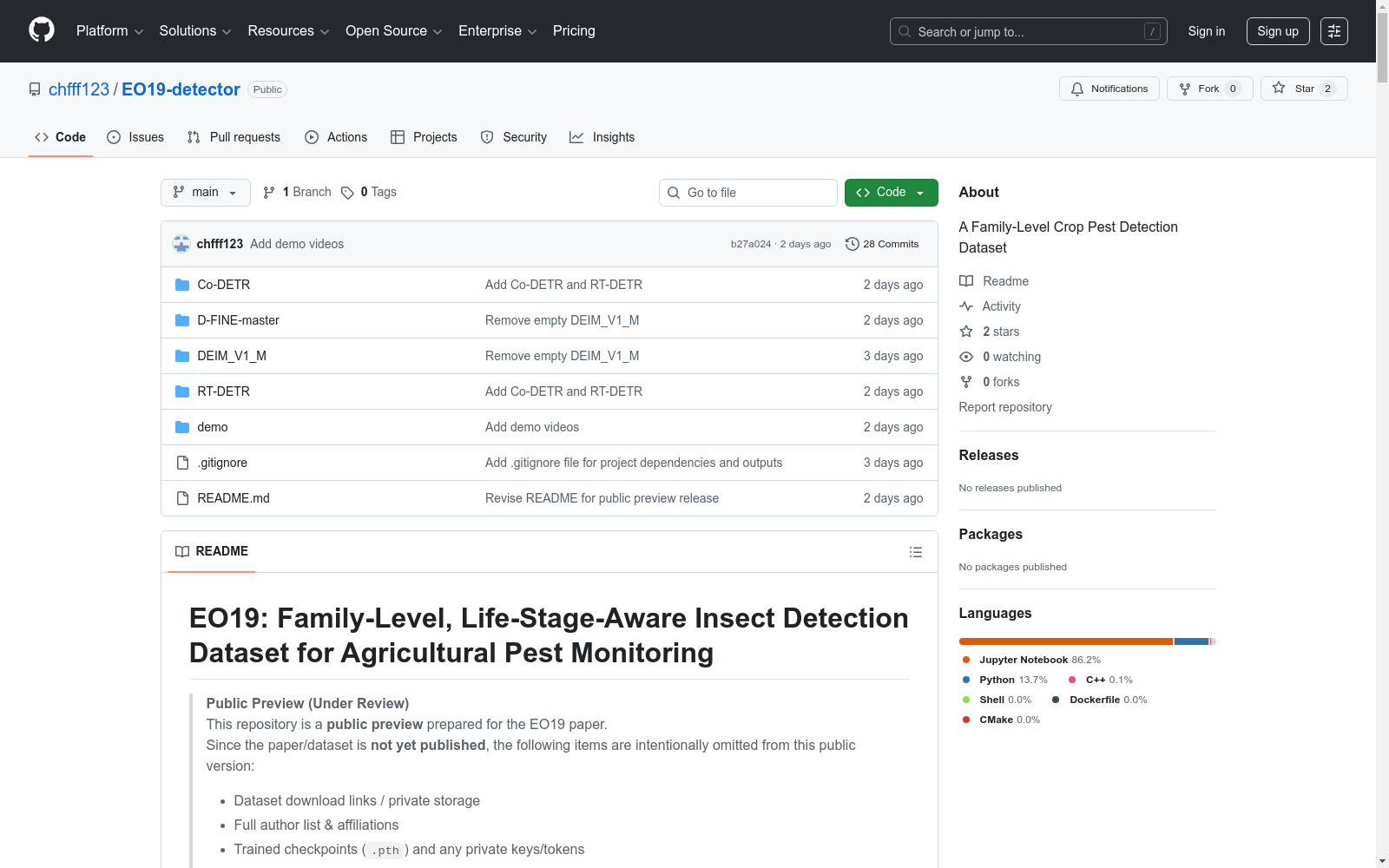
Task: Open 'Revise README for public preview release' commit
Action: pos(602,498)
